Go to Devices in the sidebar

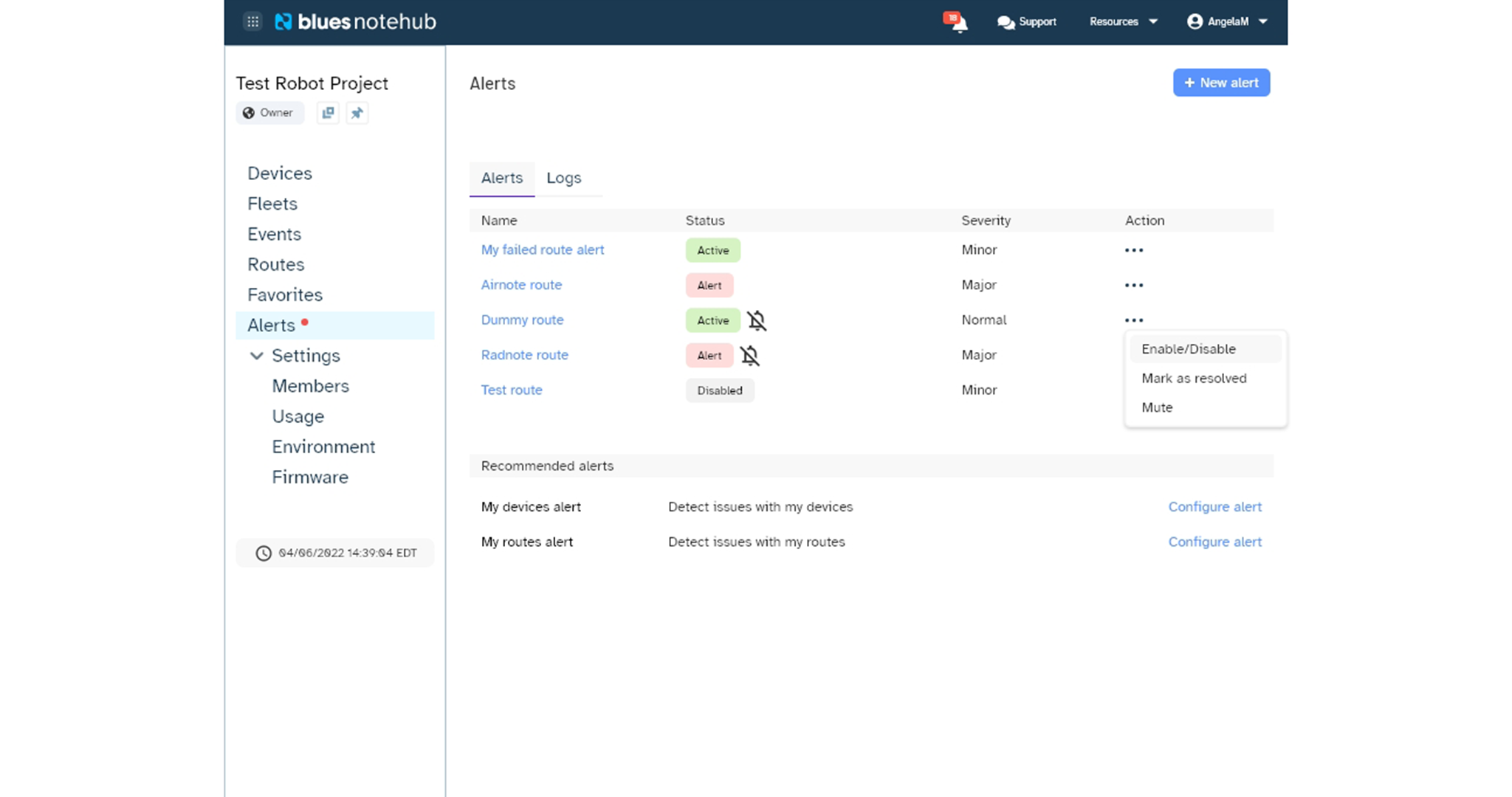(x=280, y=173)
